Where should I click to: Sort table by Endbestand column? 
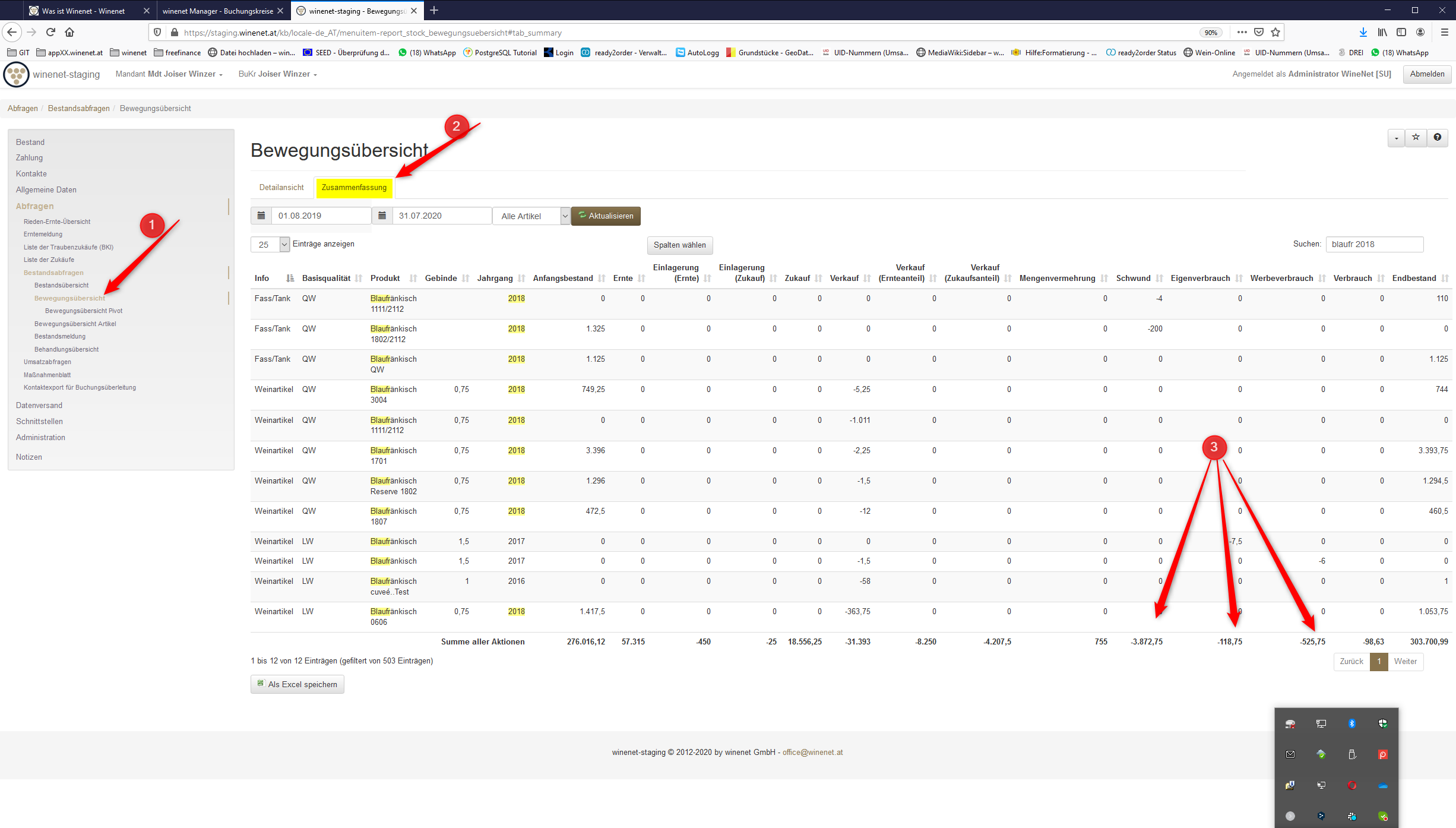(1414, 278)
